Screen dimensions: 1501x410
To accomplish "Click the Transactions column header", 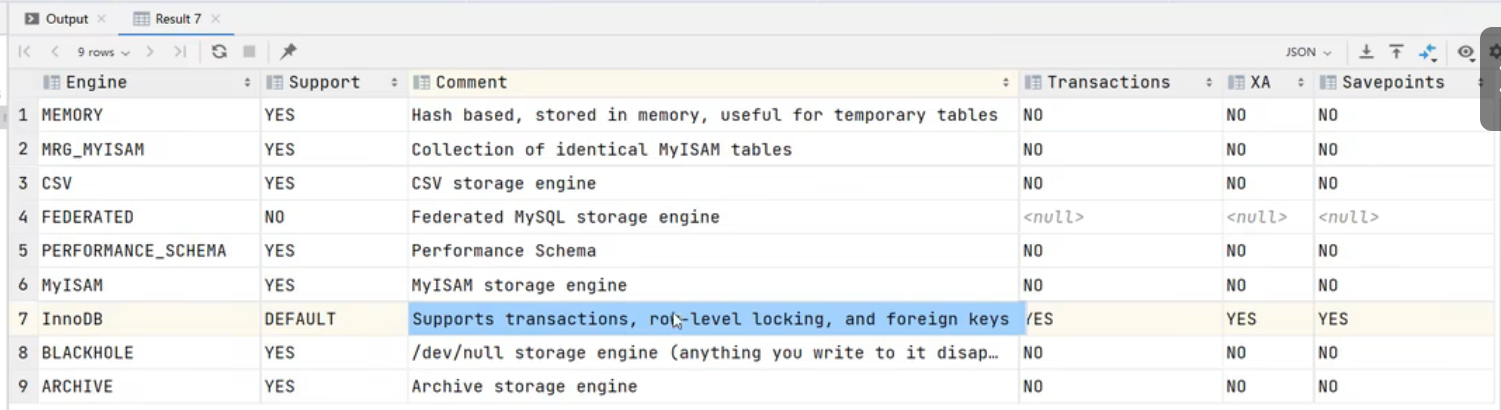I will coord(1108,83).
